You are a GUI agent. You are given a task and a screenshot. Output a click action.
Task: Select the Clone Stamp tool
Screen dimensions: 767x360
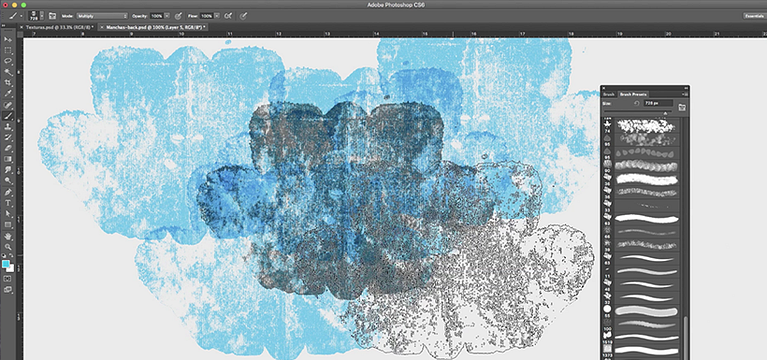[x=8, y=127]
